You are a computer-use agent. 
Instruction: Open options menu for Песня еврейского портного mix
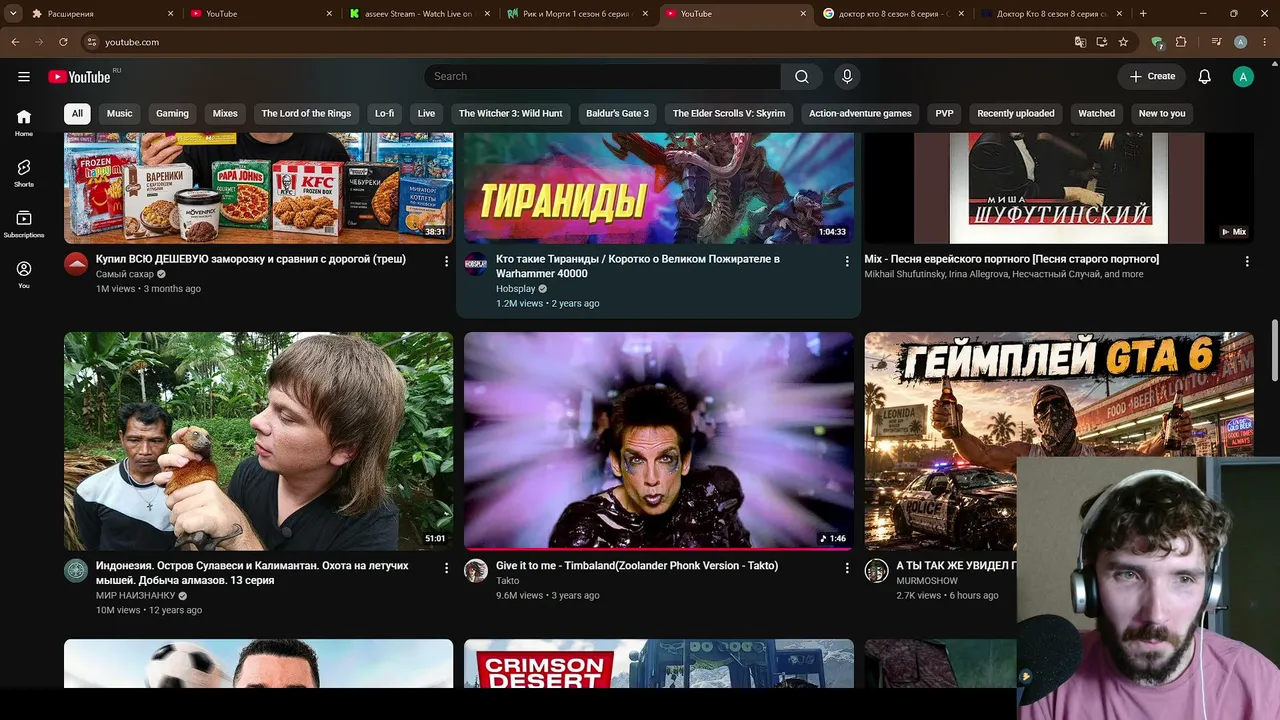(x=1246, y=261)
